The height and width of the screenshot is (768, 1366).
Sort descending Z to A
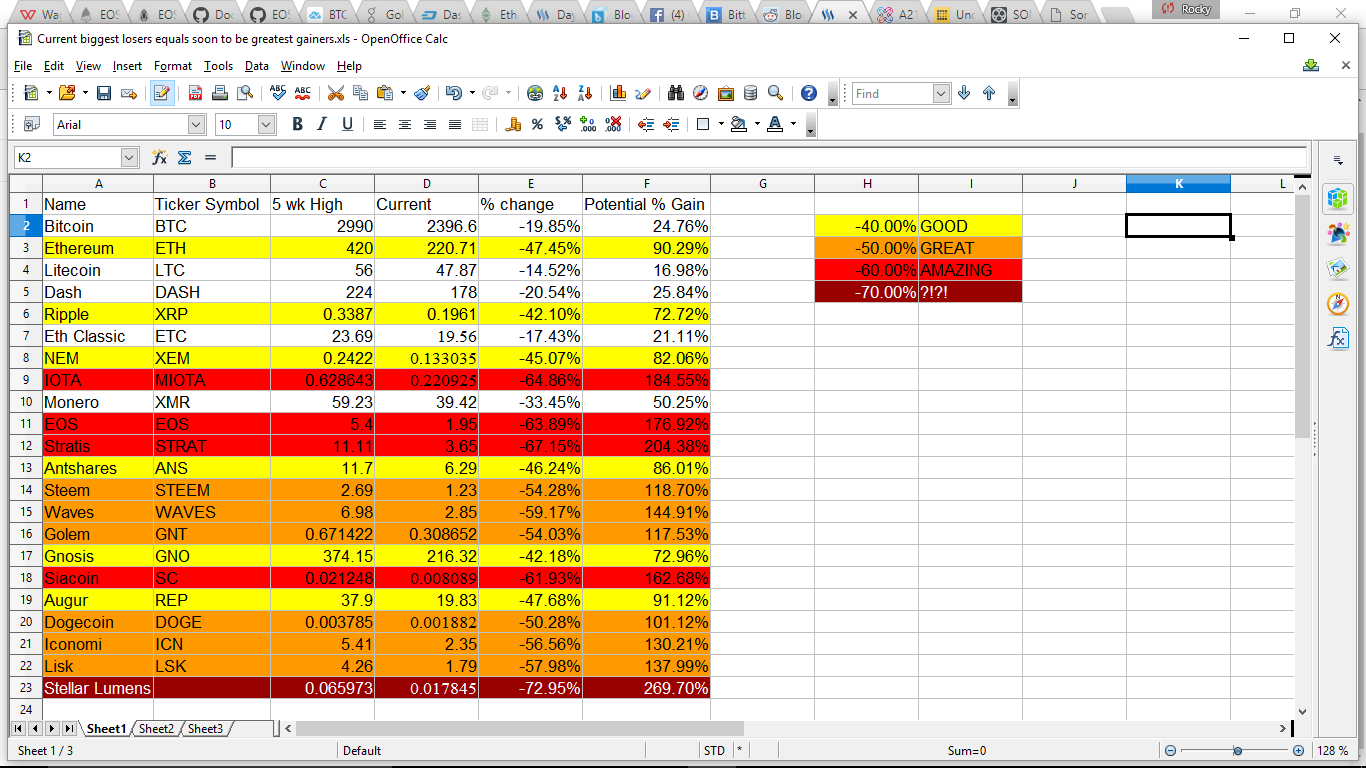(x=584, y=93)
